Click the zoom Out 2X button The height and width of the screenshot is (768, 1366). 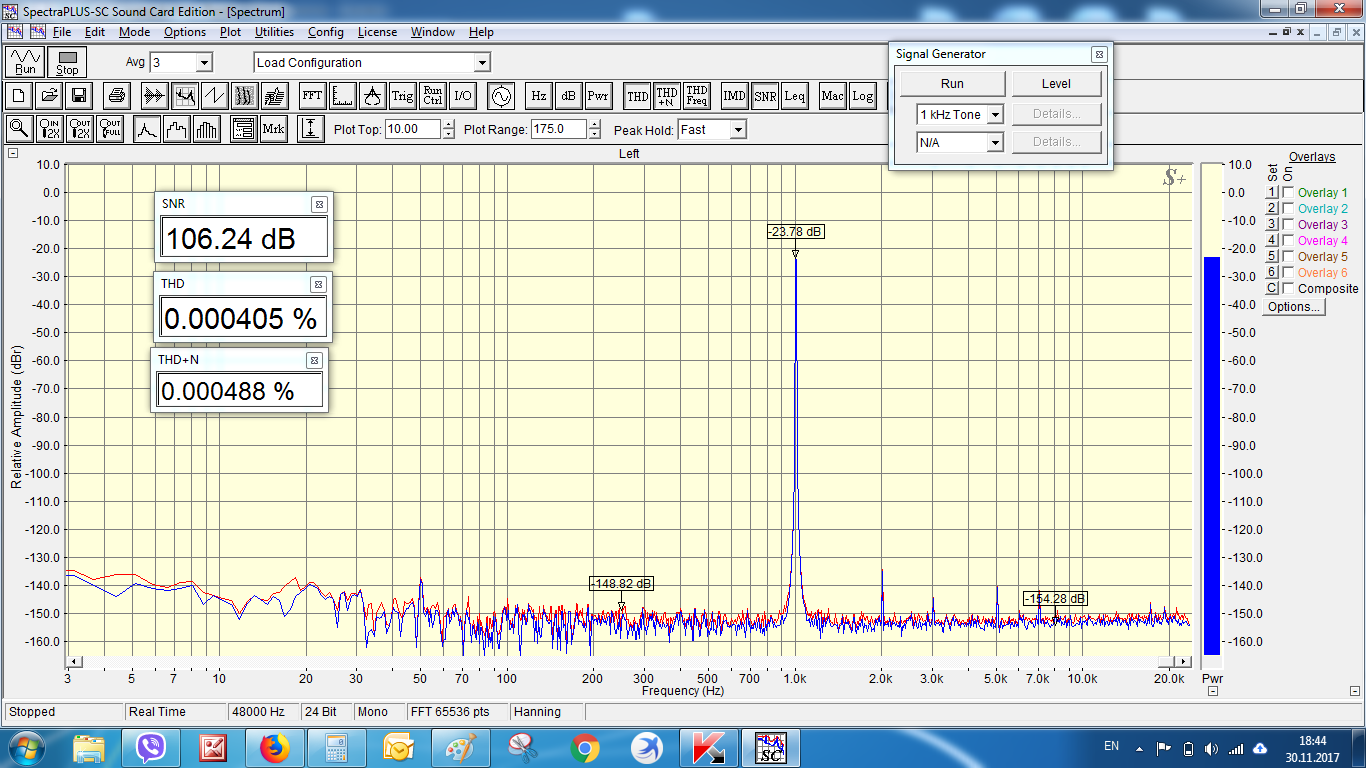(80, 129)
